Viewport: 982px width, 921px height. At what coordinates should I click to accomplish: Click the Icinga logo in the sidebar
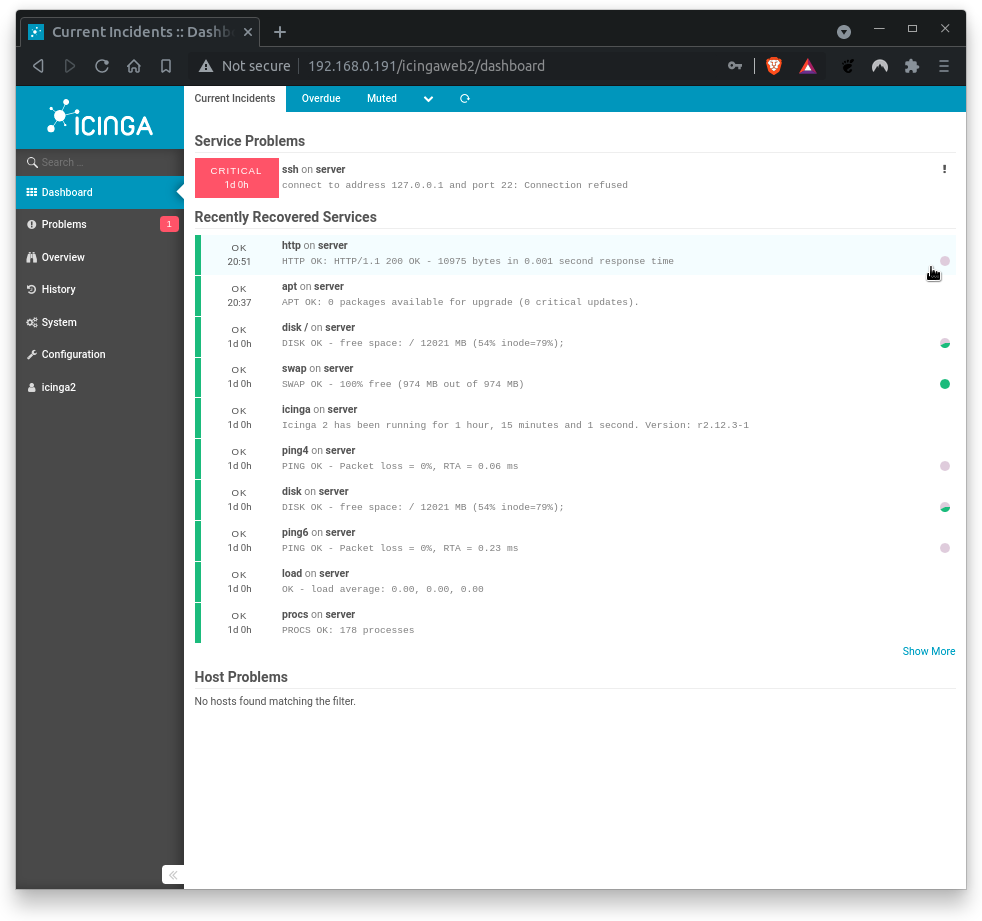click(99, 118)
